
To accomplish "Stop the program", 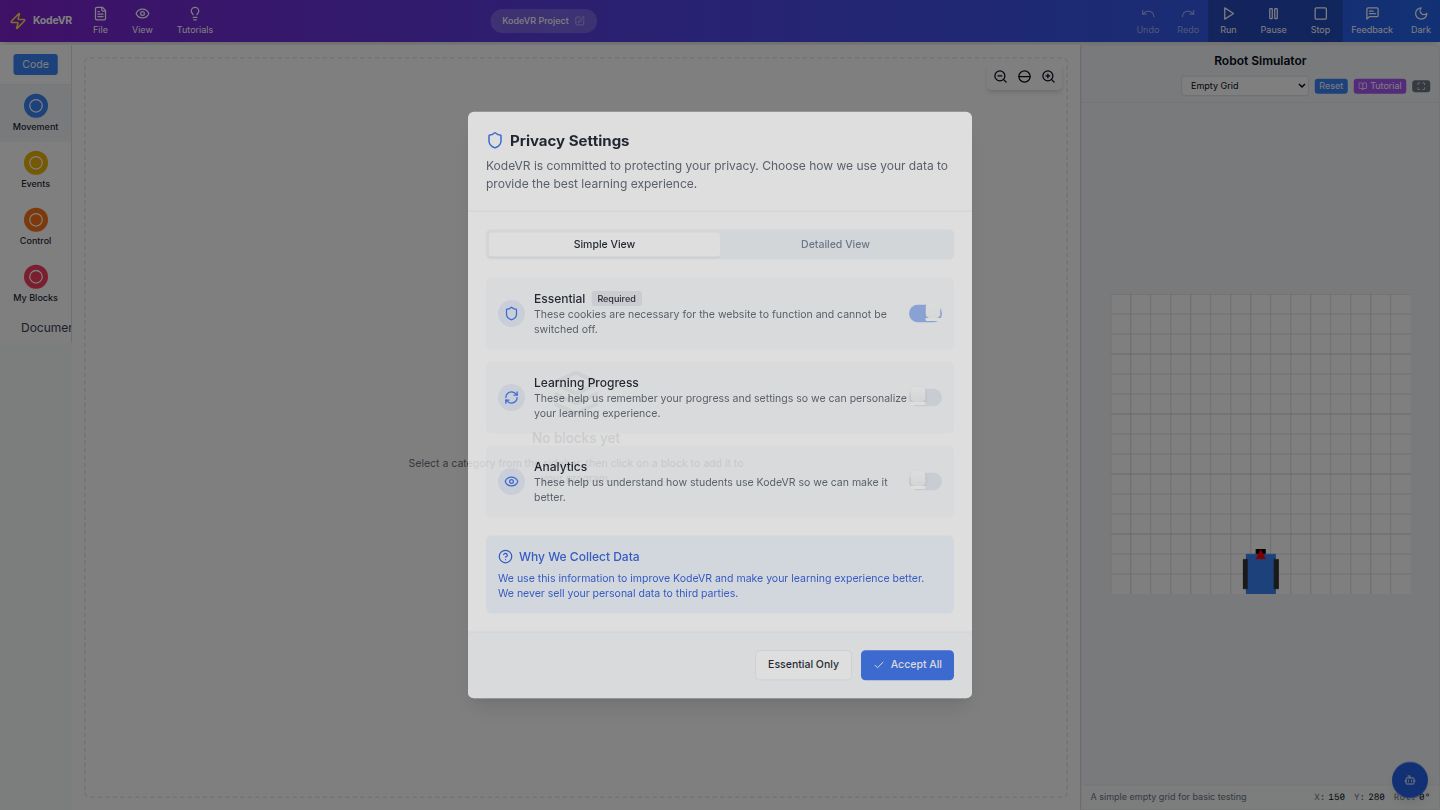I will 1320,20.
